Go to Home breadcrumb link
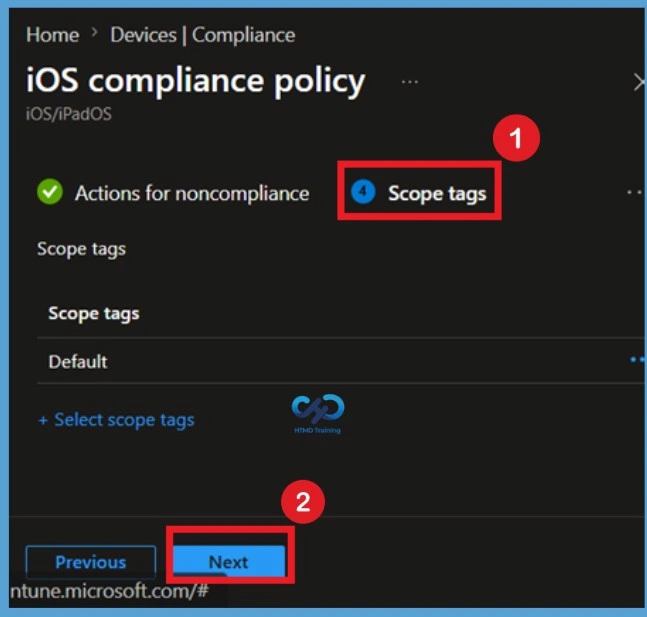The image size is (647, 617). pyautogui.click(x=52, y=35)
